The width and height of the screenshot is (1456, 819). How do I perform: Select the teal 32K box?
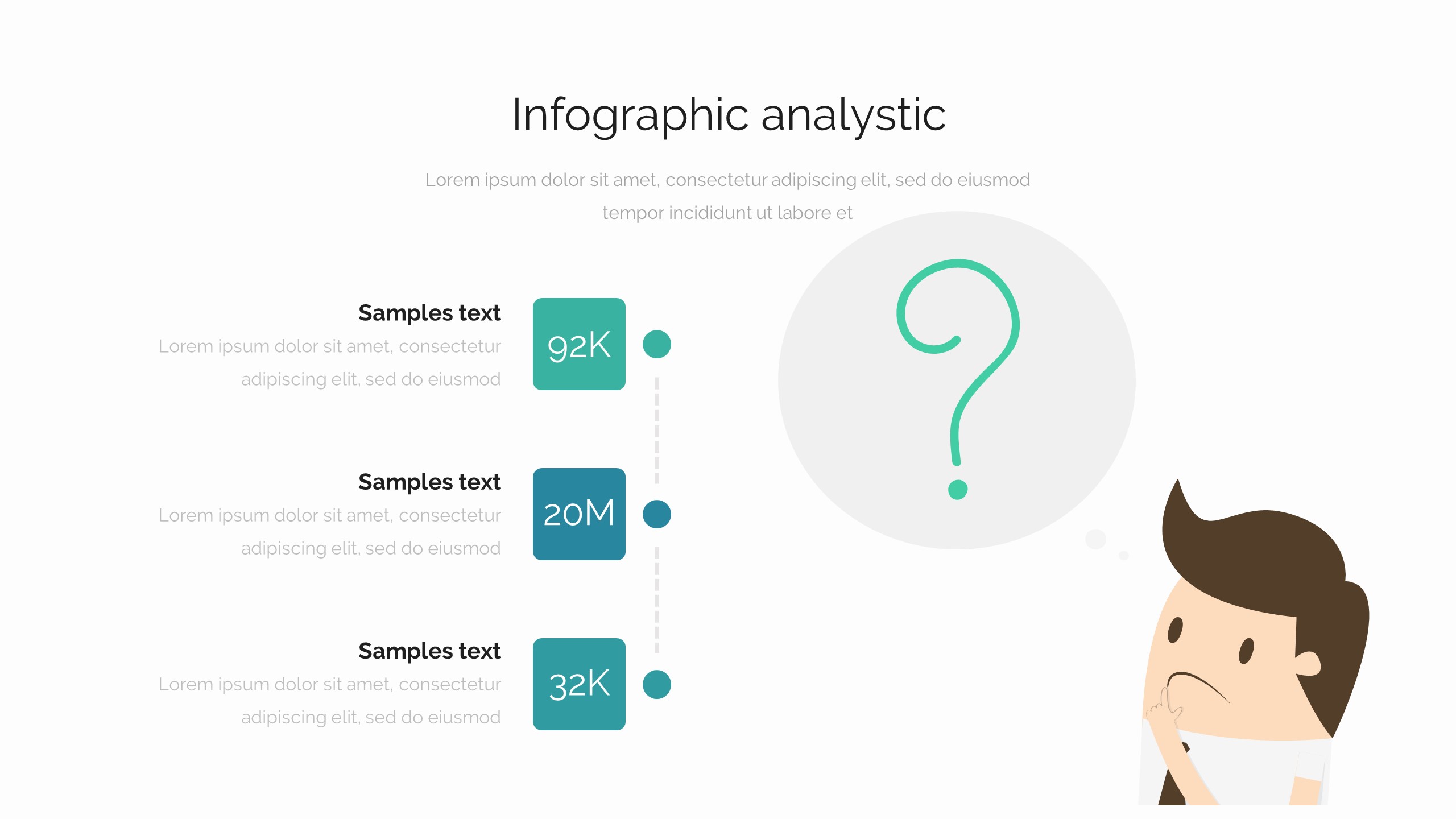click(579, 684)
